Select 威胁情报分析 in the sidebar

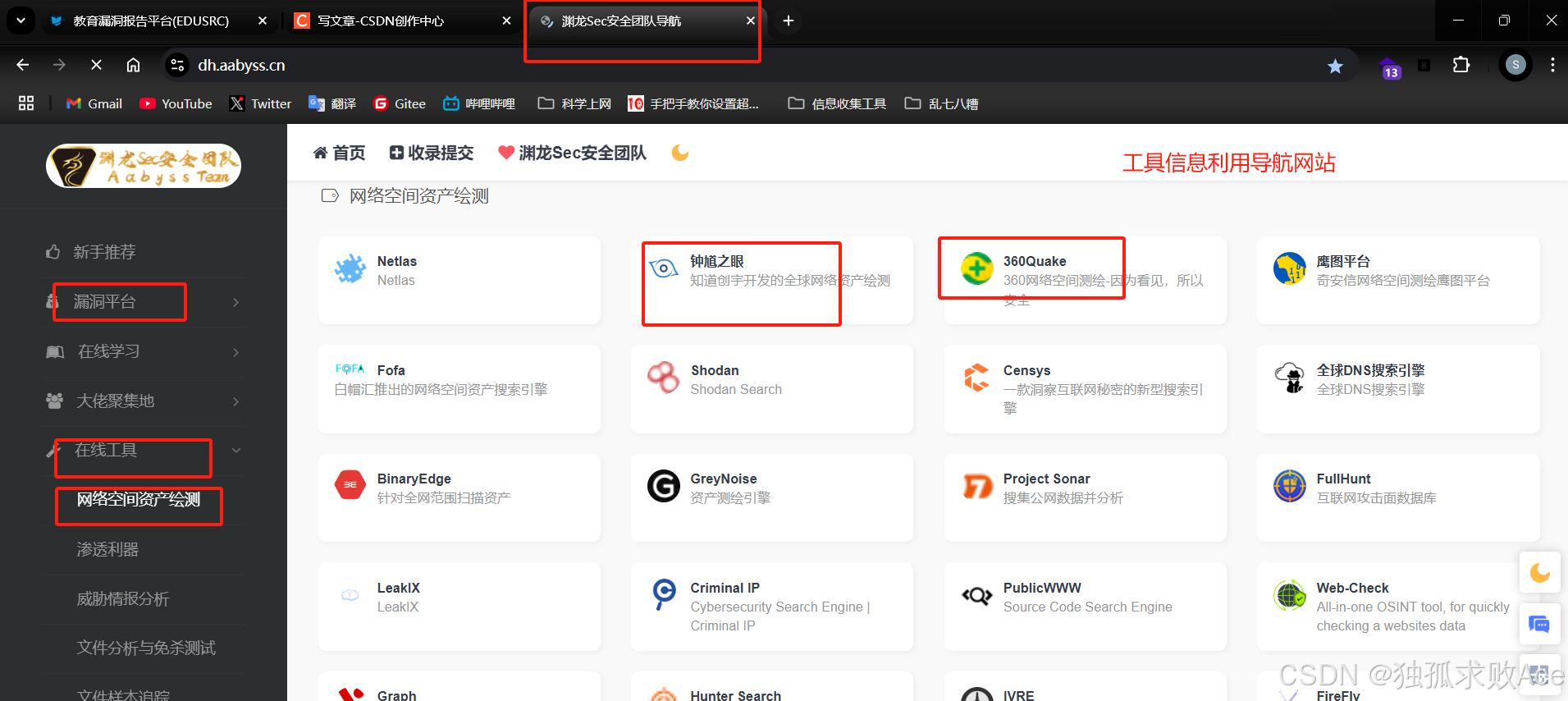point(123,598)
